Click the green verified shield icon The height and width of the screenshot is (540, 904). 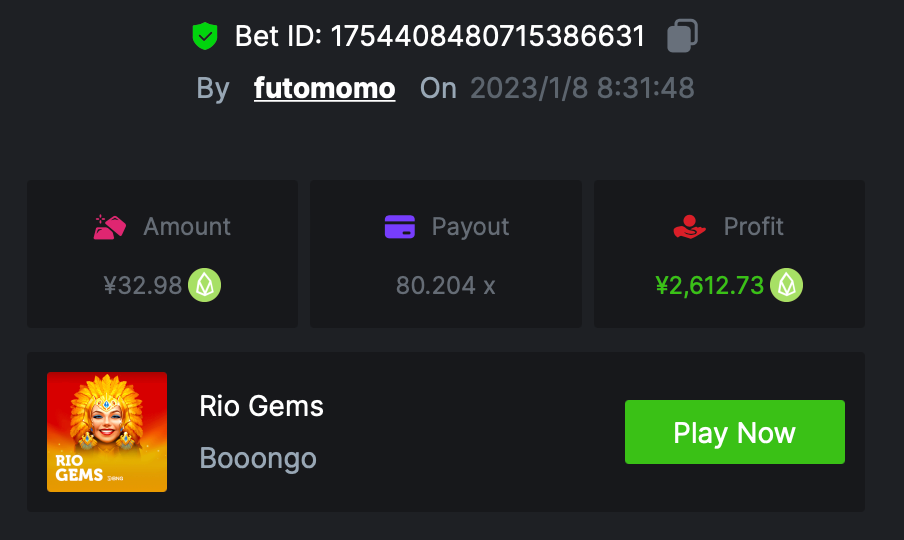[x=205, y=37]
